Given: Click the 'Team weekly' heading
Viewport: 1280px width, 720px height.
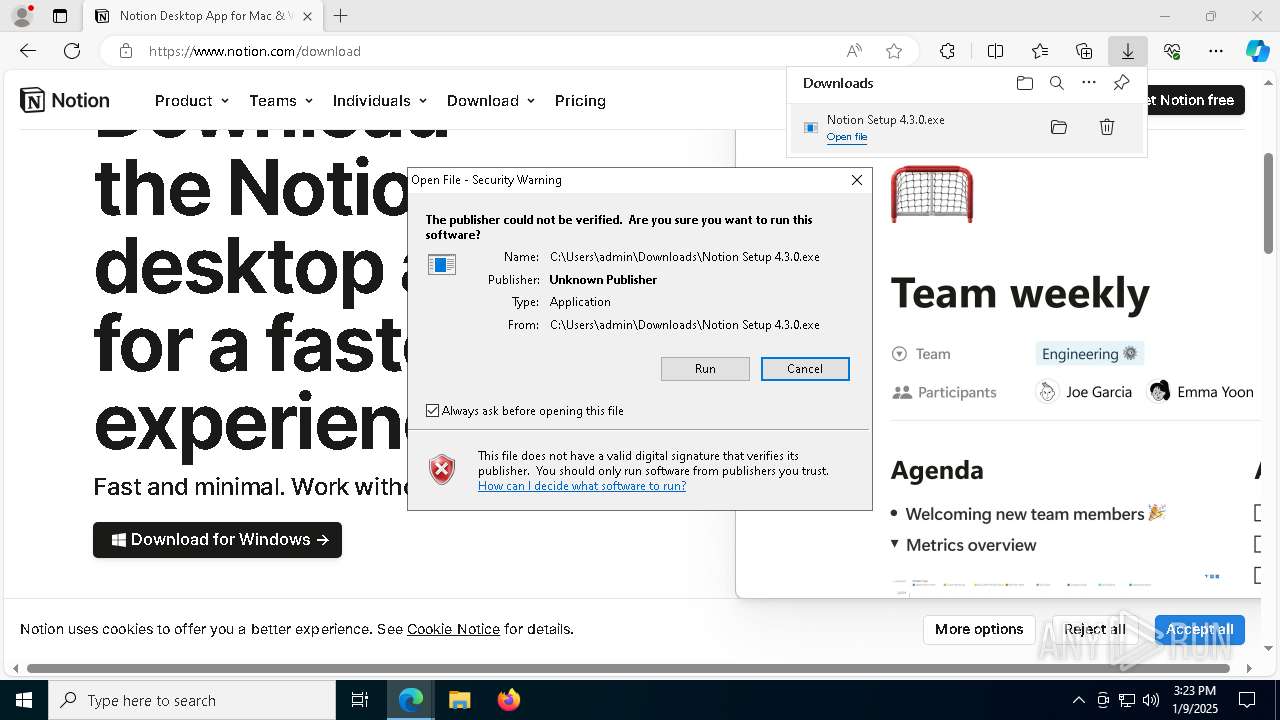Looking at the screenshot, I should [1020, 293].
